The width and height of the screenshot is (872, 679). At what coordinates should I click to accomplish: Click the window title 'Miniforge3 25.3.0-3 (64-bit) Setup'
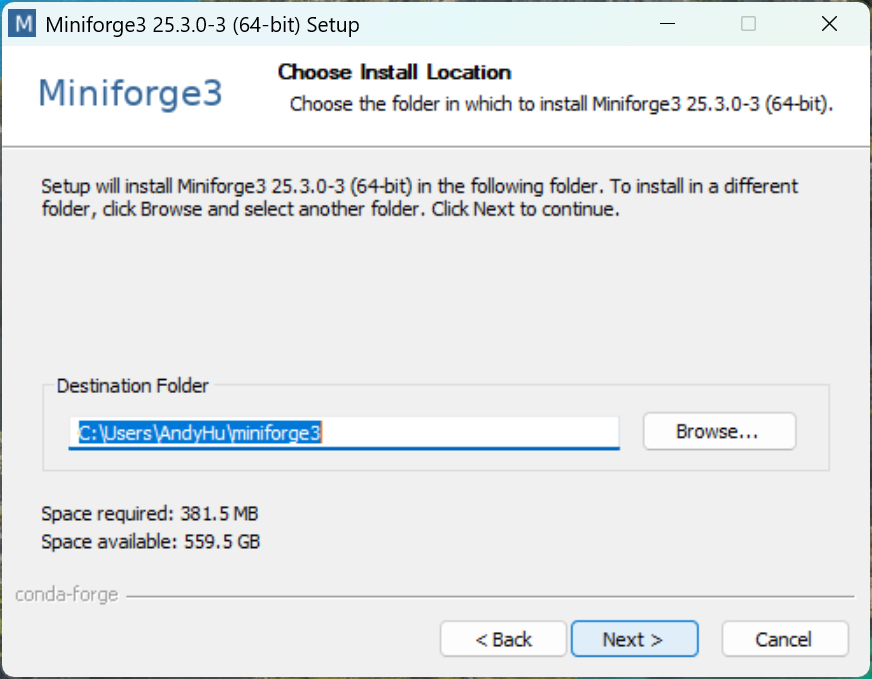202,25
